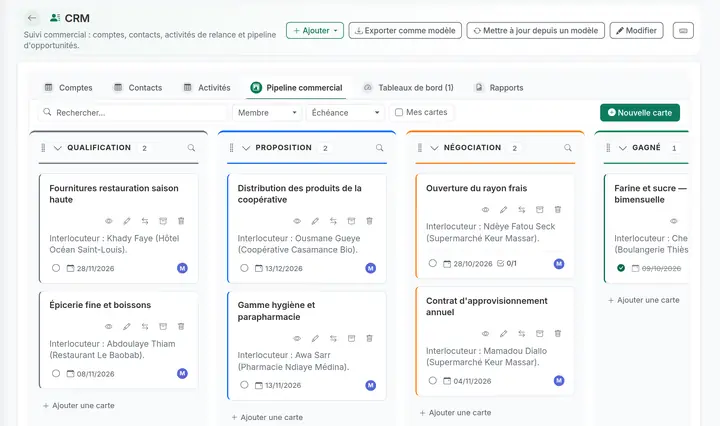The height and width of the screenshot is (426, 720).
Task: Click the 28/11/2026 due date
Action: 90,268
